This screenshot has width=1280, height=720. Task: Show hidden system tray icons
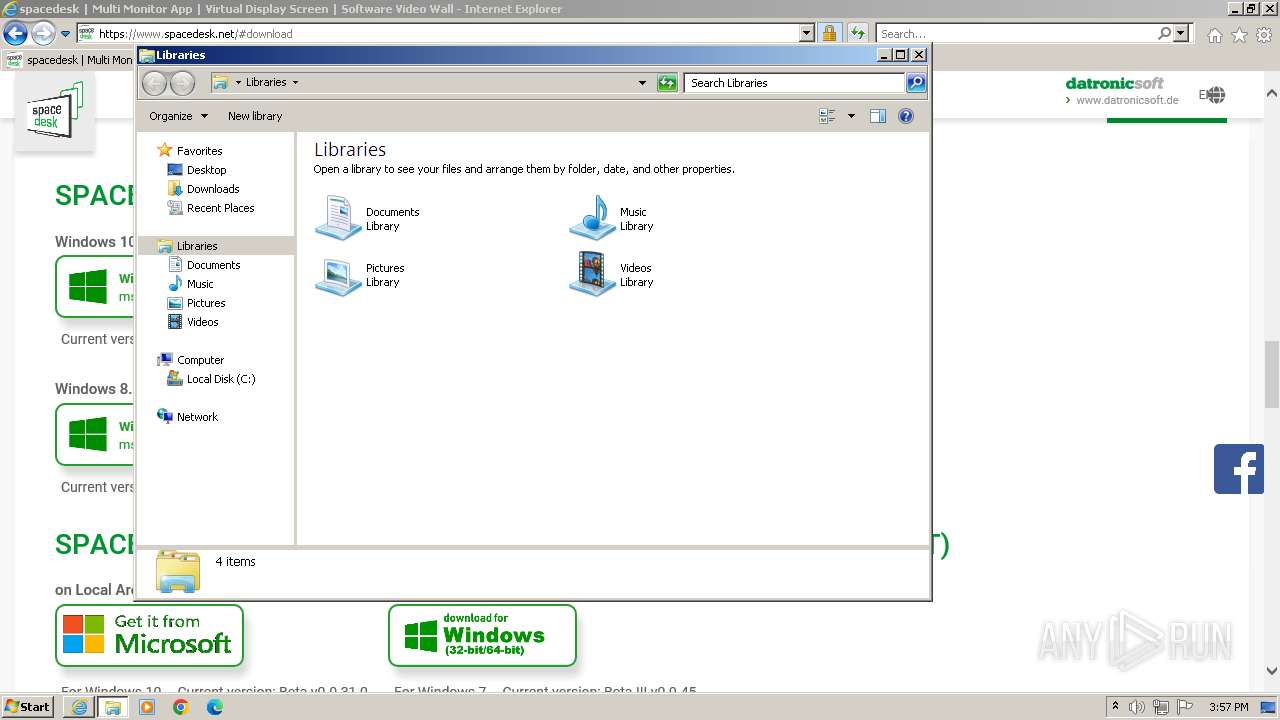[x=1115, y=707]
